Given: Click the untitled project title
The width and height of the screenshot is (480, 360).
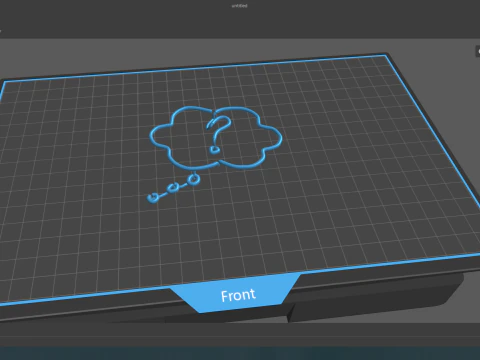Looking at the screenshot, I should pos(239,6).
